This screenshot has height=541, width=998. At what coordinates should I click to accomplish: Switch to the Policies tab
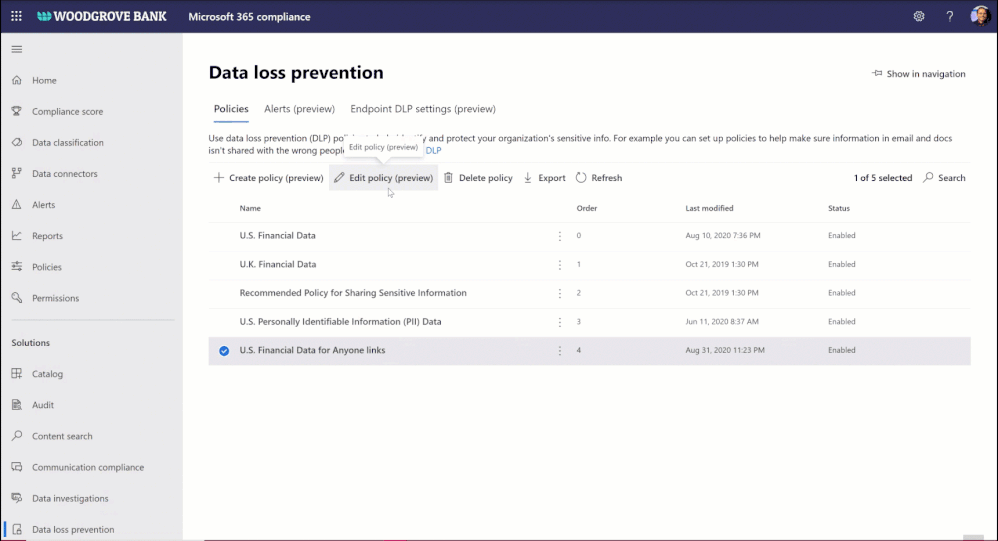[231, 109]
